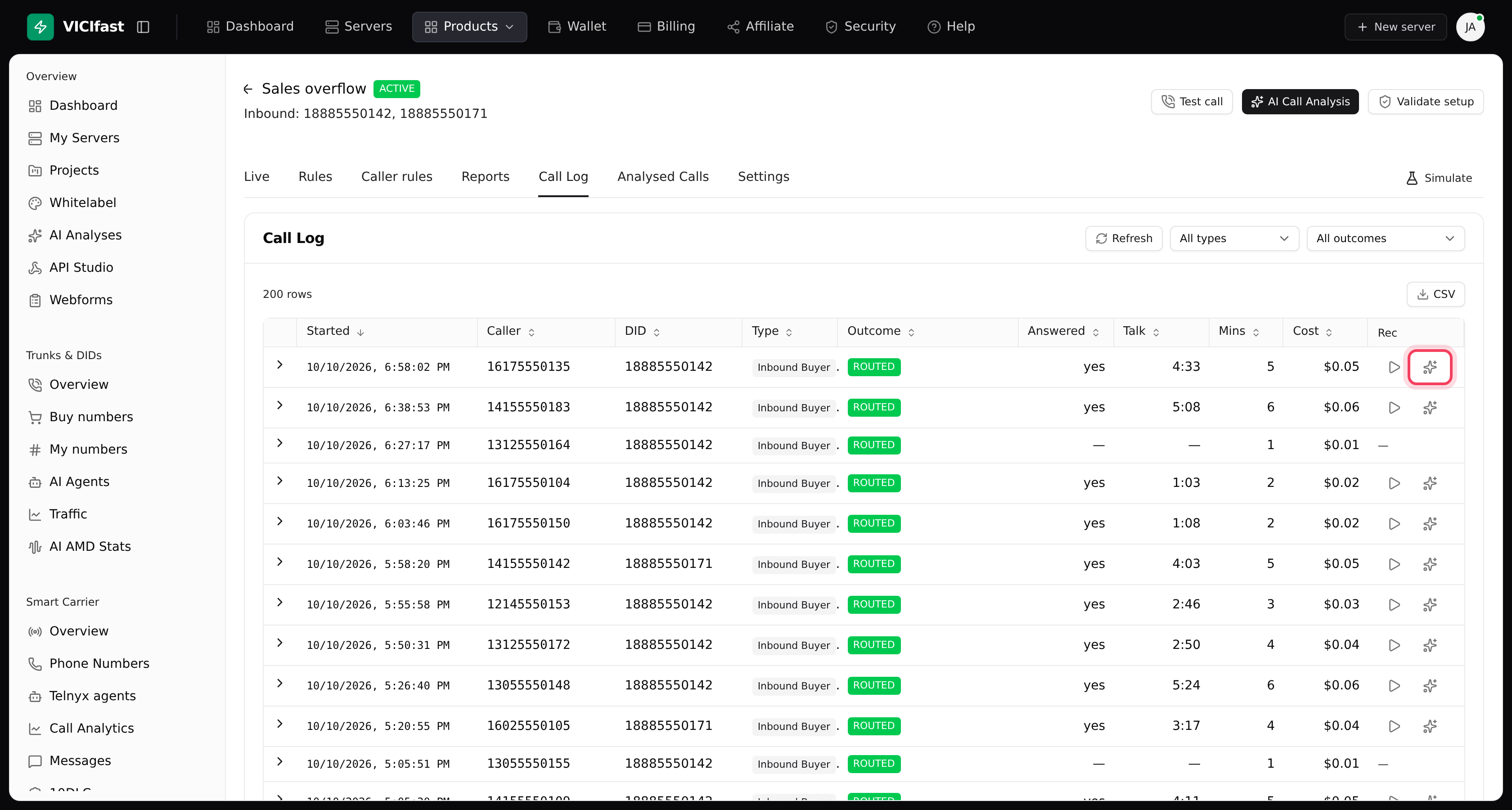Play recording for caller 16175550135

pyautogui.click(x=1394, y=367)
